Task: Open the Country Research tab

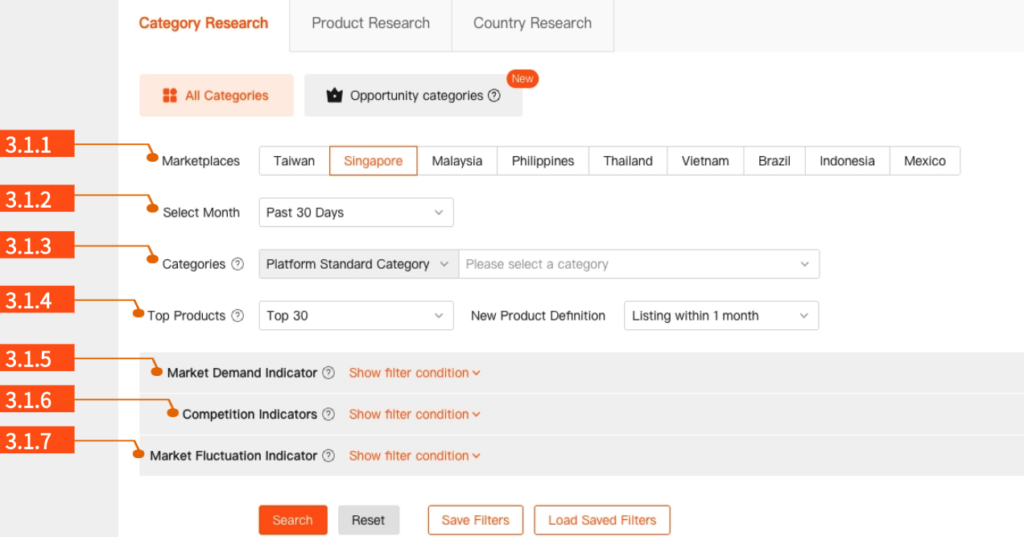Action: (532, 23)
